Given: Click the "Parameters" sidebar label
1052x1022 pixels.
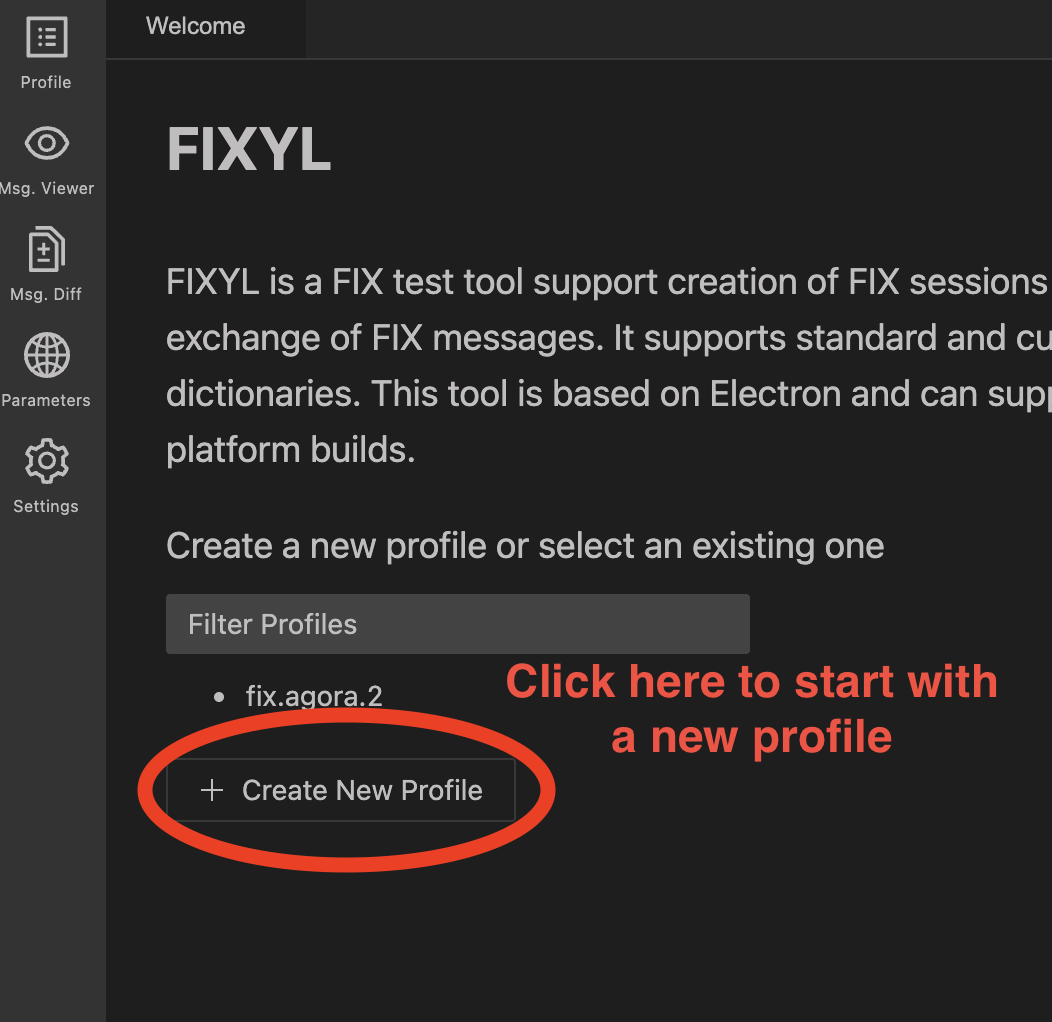Looking at the screenshot, I should 46,400.
